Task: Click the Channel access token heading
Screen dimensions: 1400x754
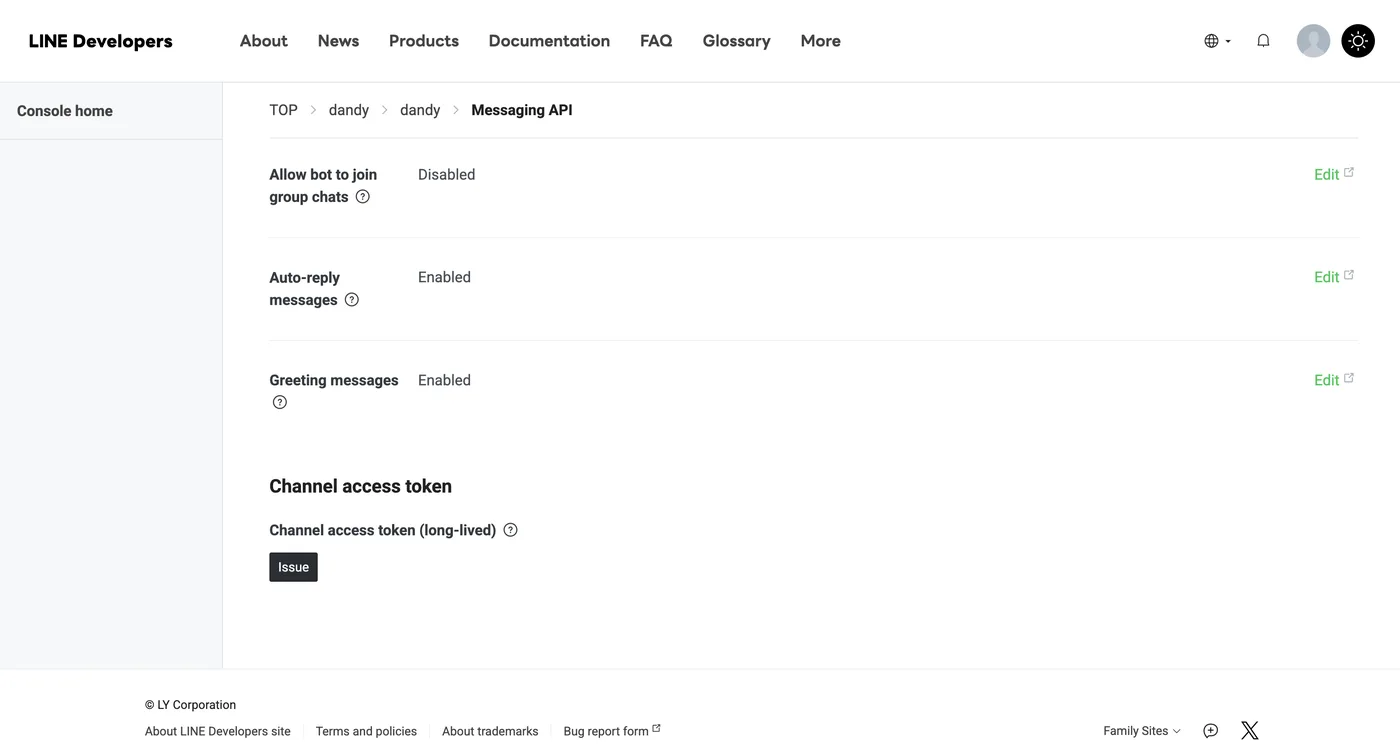Action: coord(360,486)
